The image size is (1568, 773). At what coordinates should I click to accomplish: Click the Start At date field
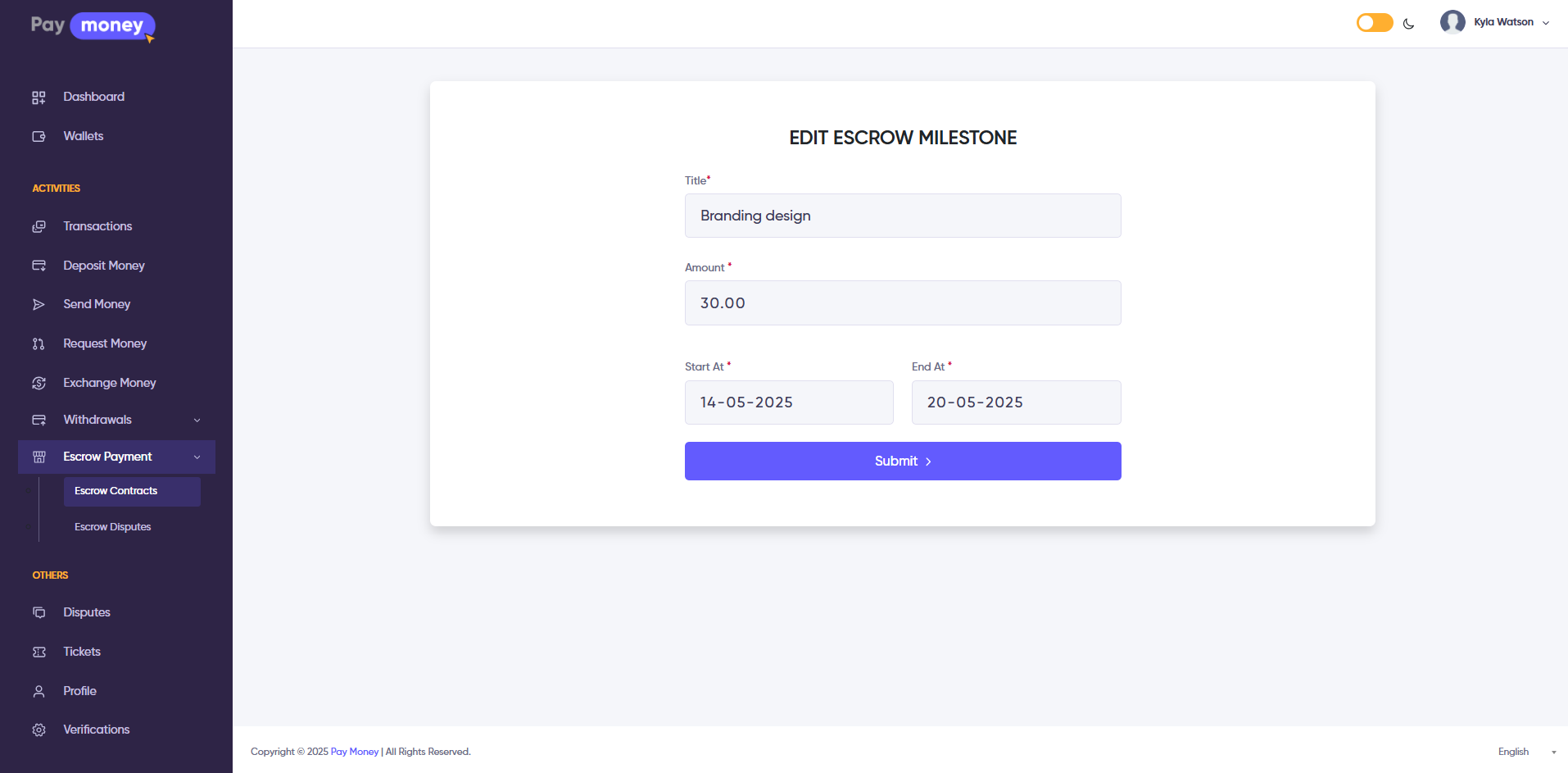pyautogui.click(x=789, y=402)
